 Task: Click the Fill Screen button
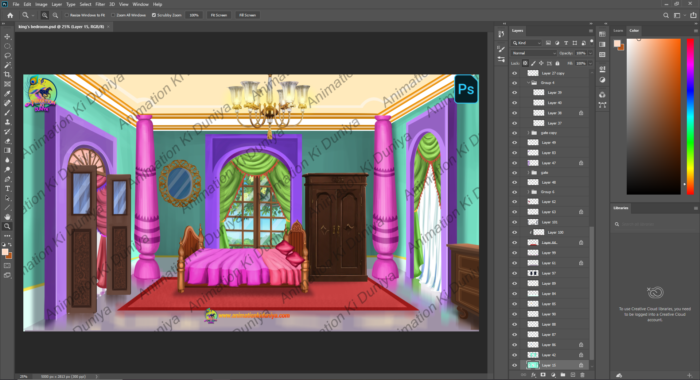coord(247,15)
